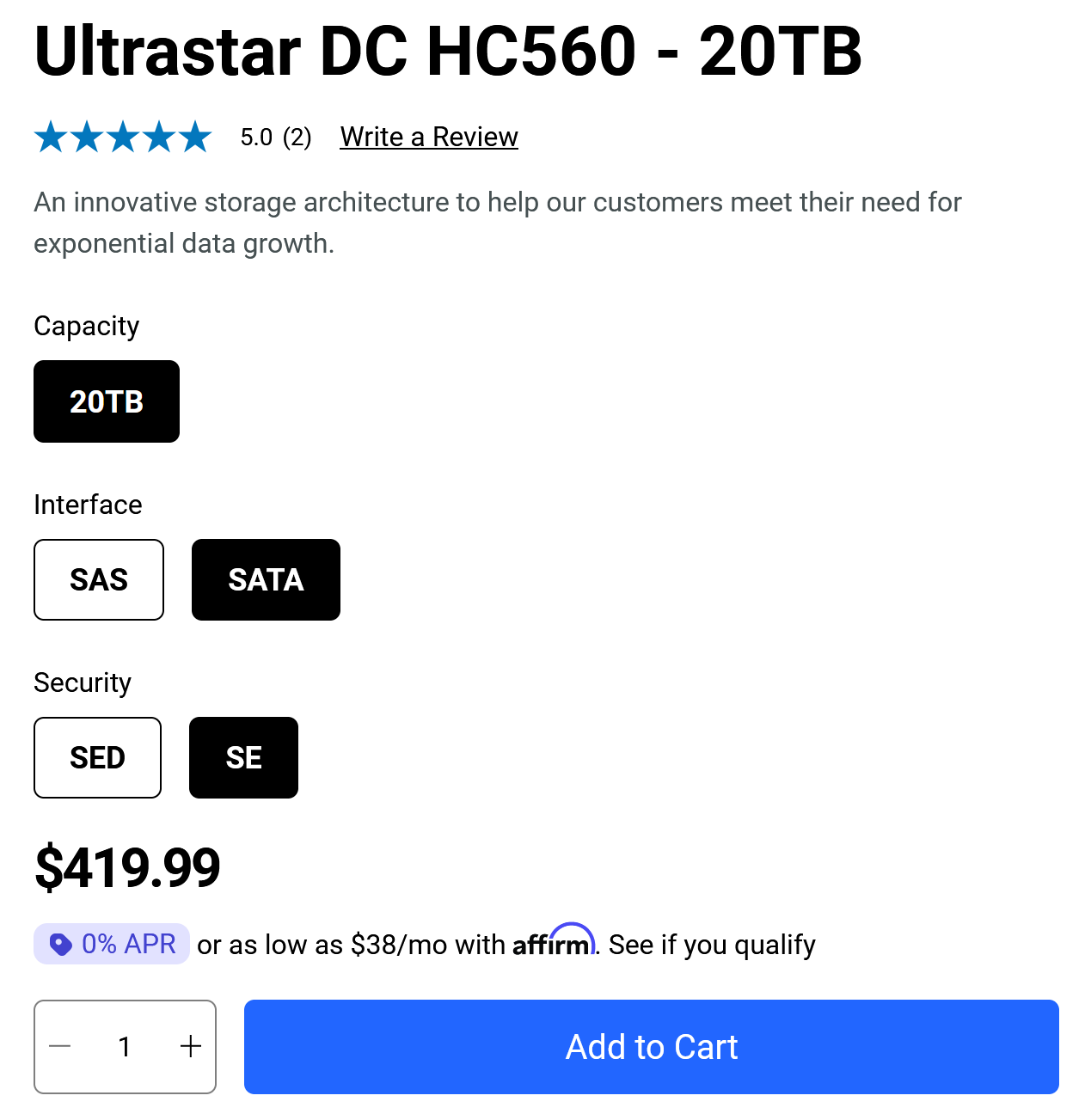Open the Write a Review link
The image size is (1091, 1120).
[429, 137]
